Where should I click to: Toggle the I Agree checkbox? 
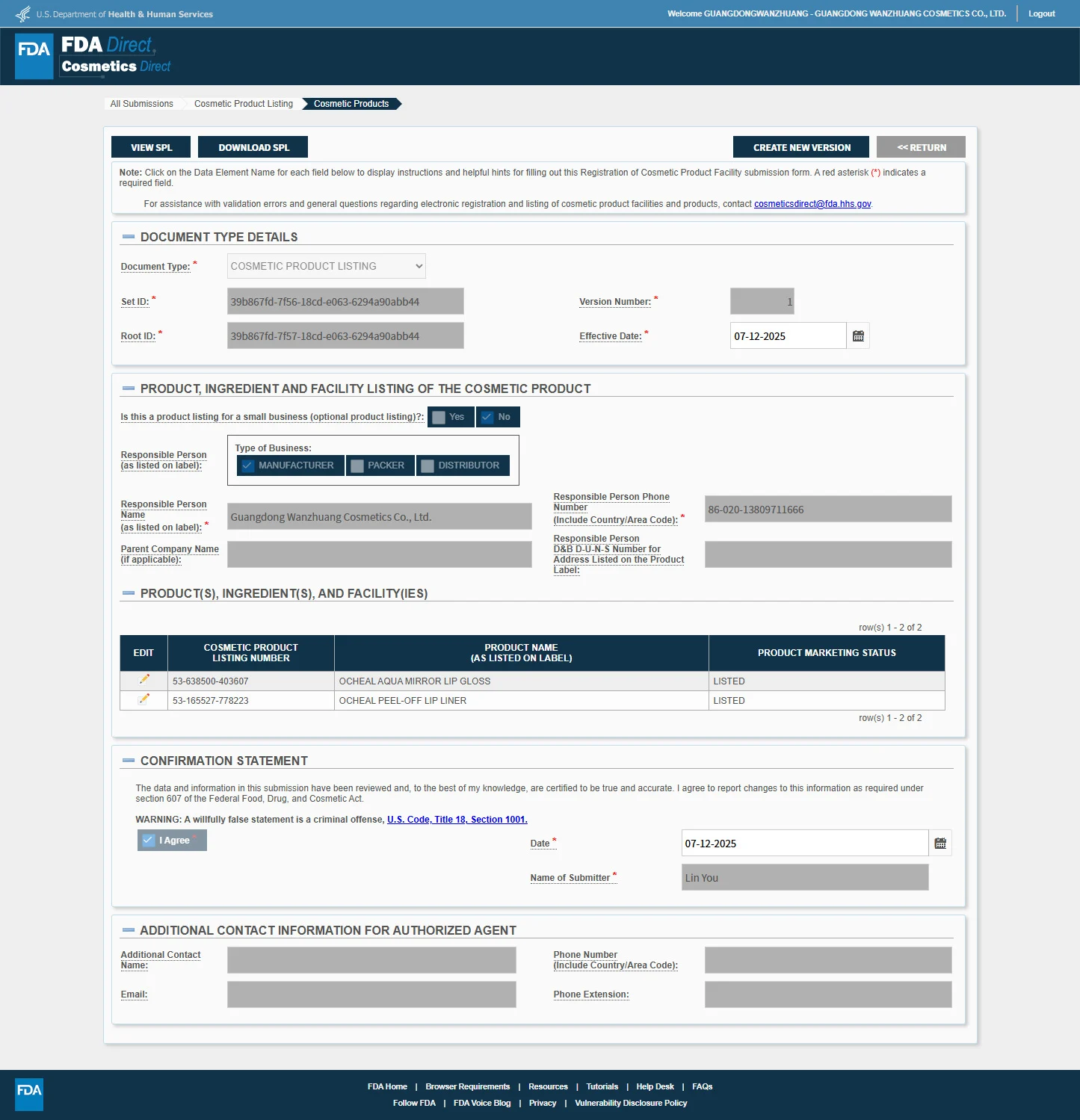pos(172,841)
